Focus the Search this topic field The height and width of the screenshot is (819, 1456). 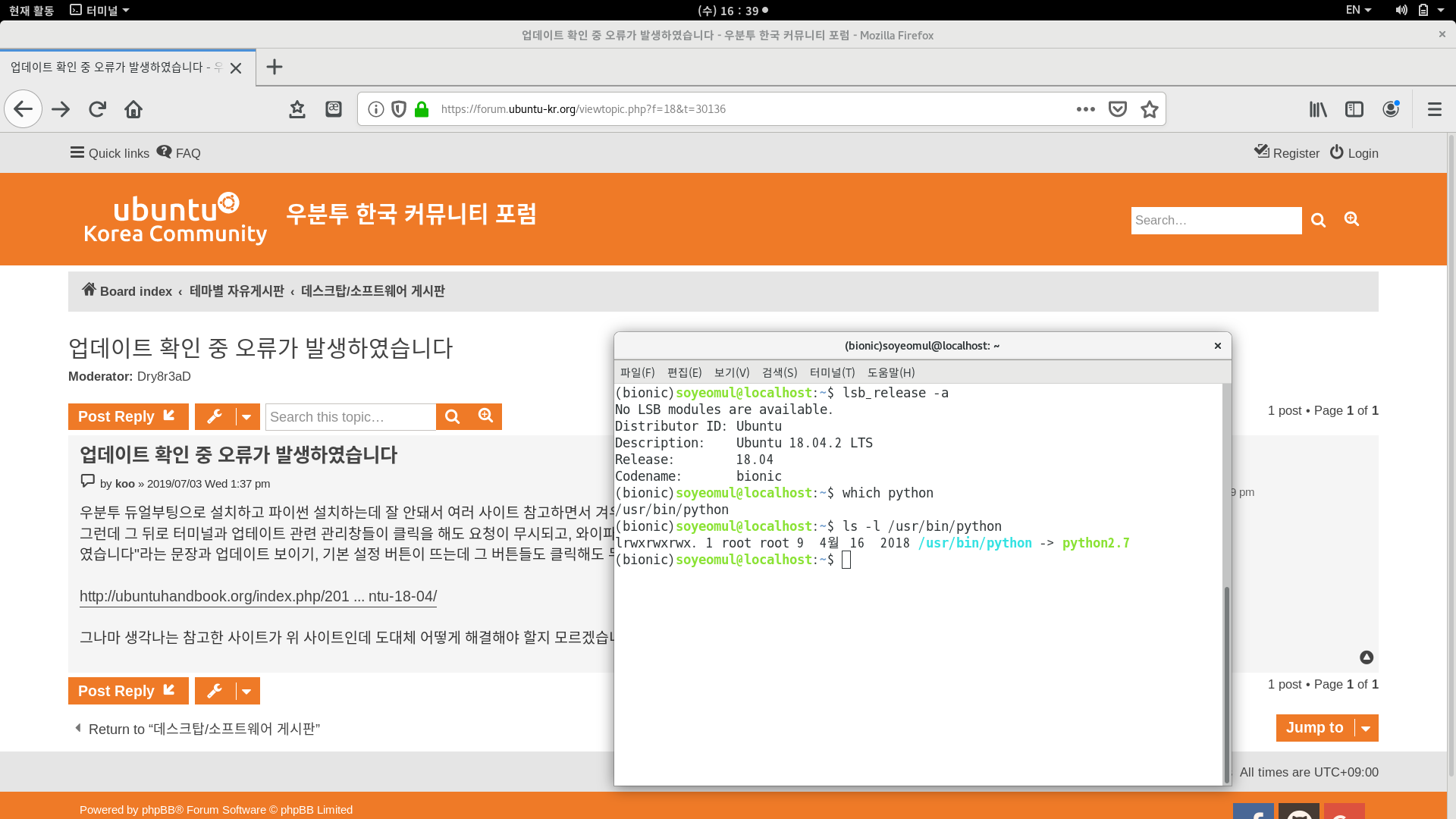coord(350,417)
